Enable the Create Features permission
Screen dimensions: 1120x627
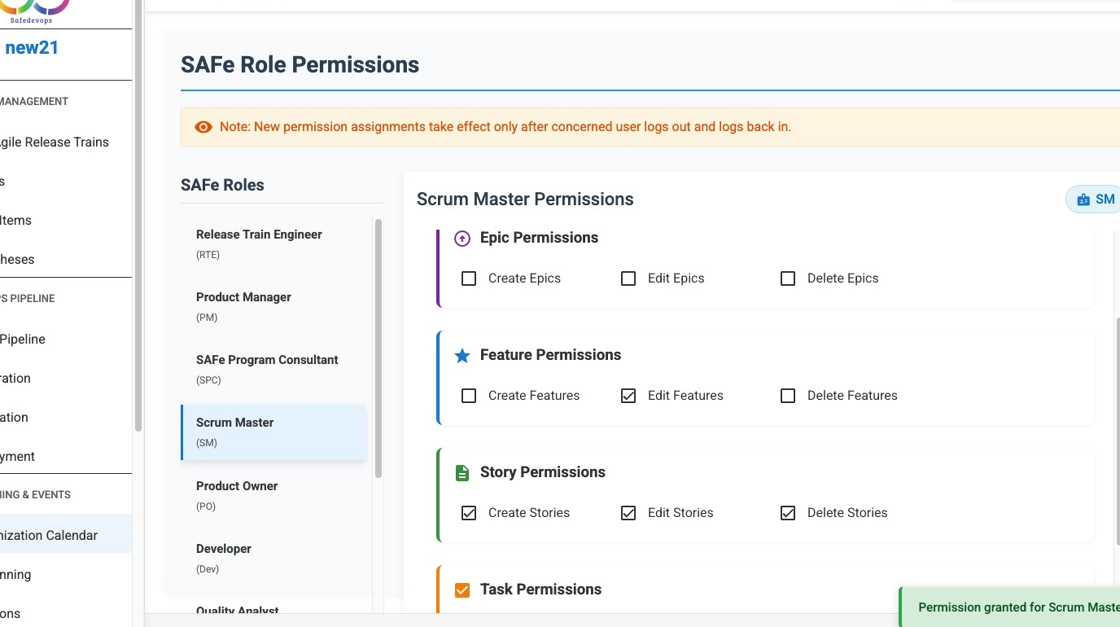coord(469,395)
